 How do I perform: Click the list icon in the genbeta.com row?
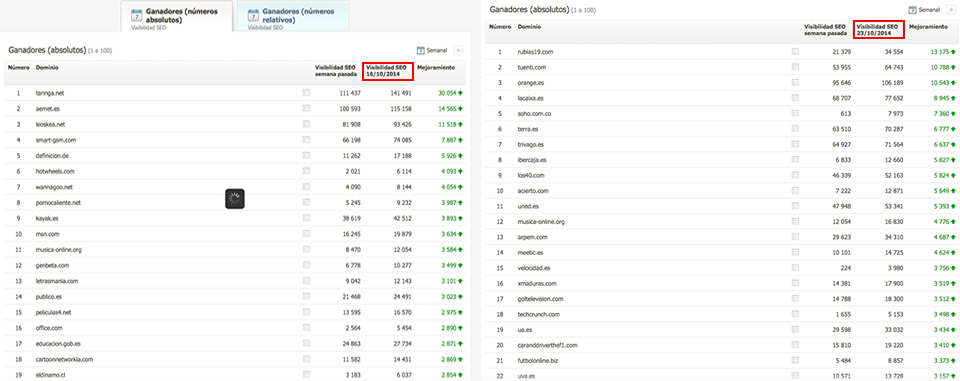[x=306, y=265]
